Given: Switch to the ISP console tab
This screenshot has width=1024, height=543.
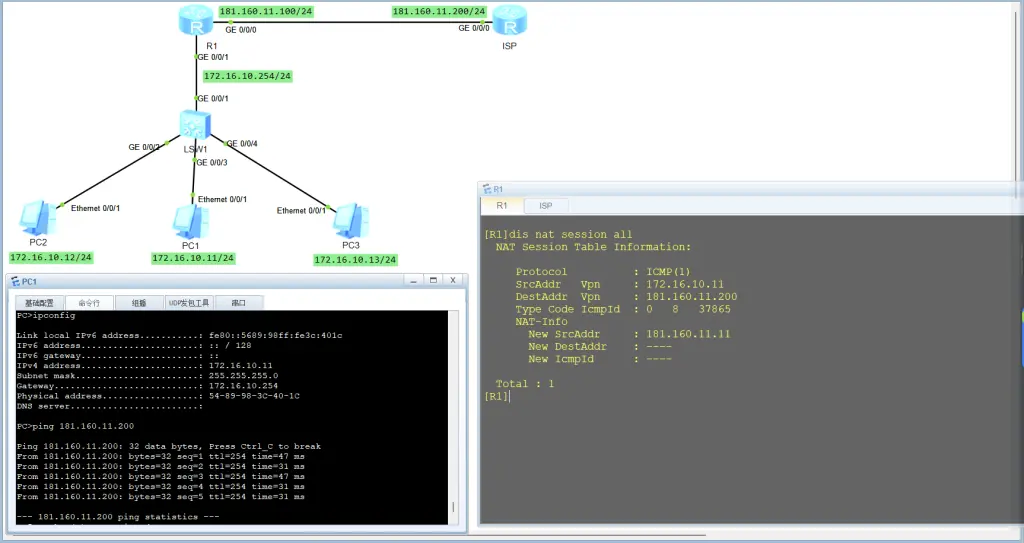Looking at the screenshot, I should [x=546, y=205].
